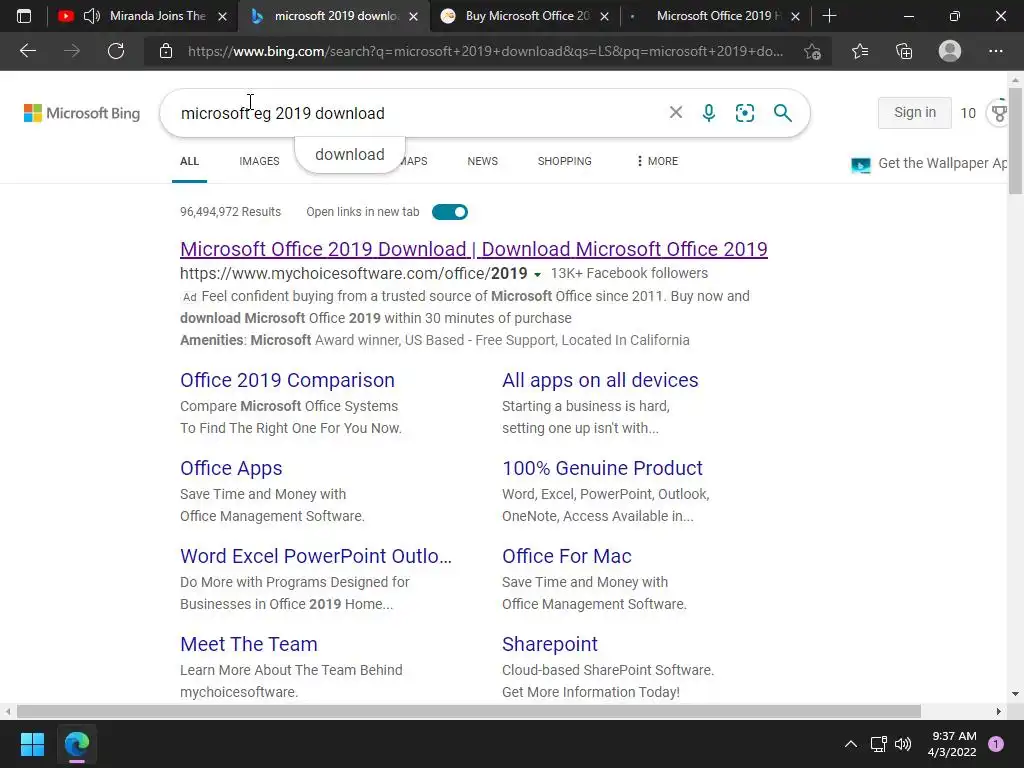Screen dimensions: 1024x768
Task: Open Collections panel
Action: 904,51
